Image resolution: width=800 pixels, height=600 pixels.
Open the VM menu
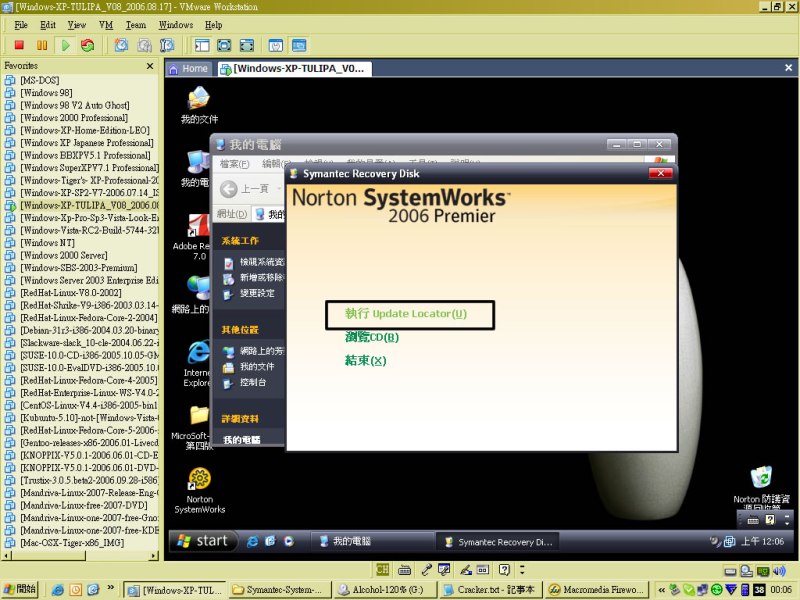106,25
